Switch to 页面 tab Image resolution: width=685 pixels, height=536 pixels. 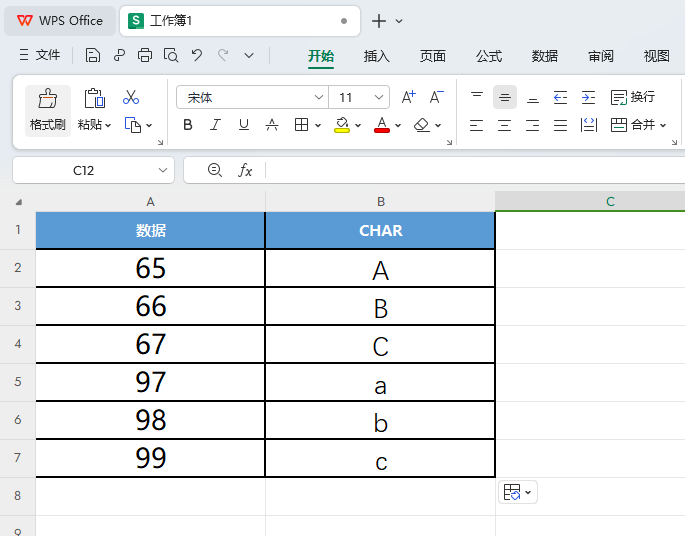click(432, 56)
